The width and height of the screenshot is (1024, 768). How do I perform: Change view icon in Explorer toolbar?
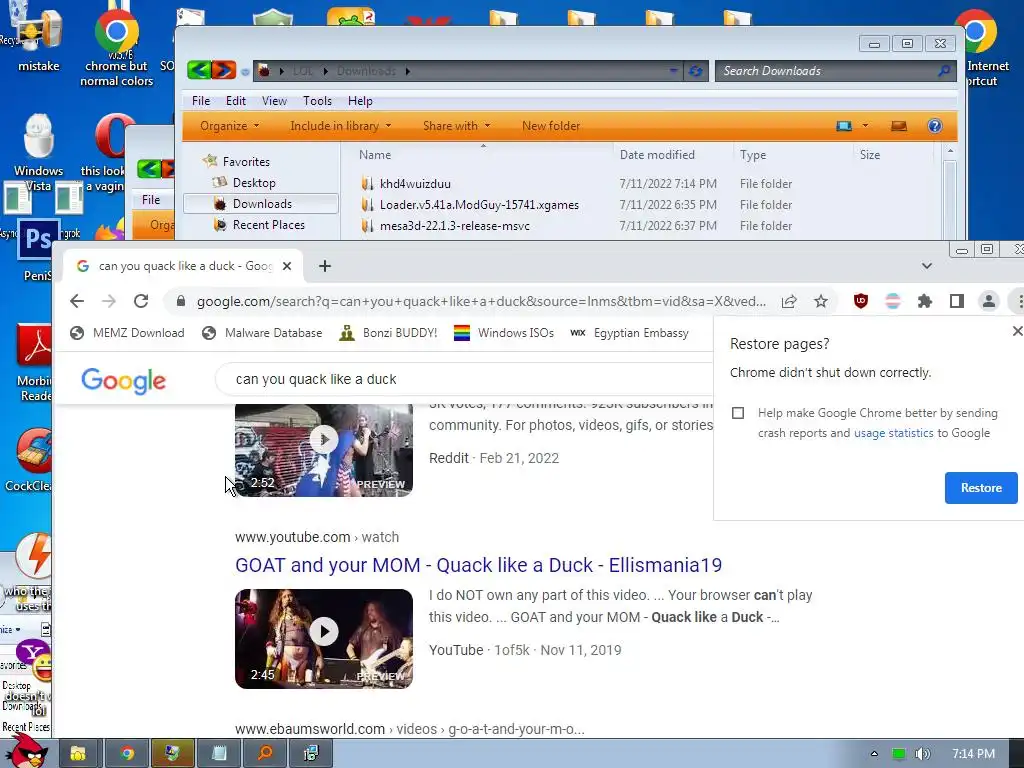pyautogui.click(x=844, y=126)
